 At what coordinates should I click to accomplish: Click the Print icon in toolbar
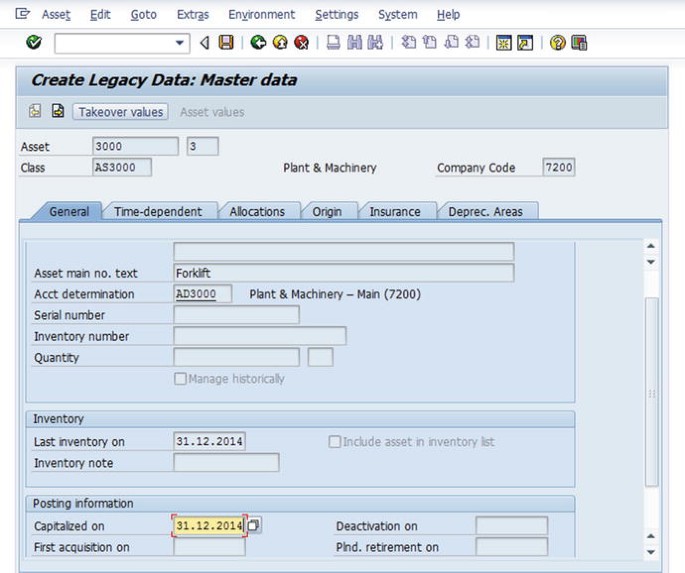coord(333,43)
